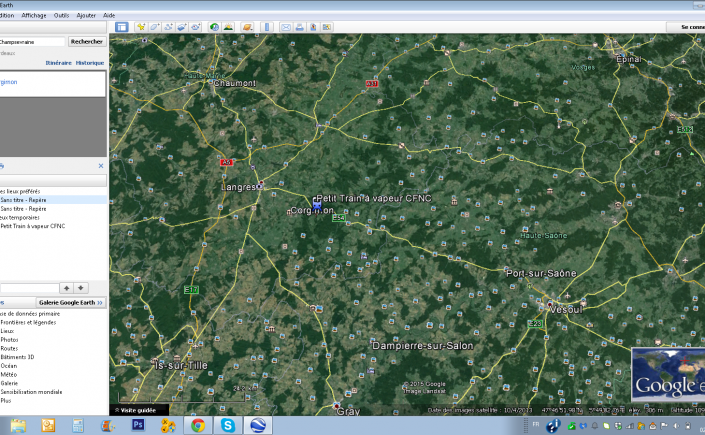Click the move-down arrow in places panel
This screenshot has width=705, height=435.
[82, 287]
